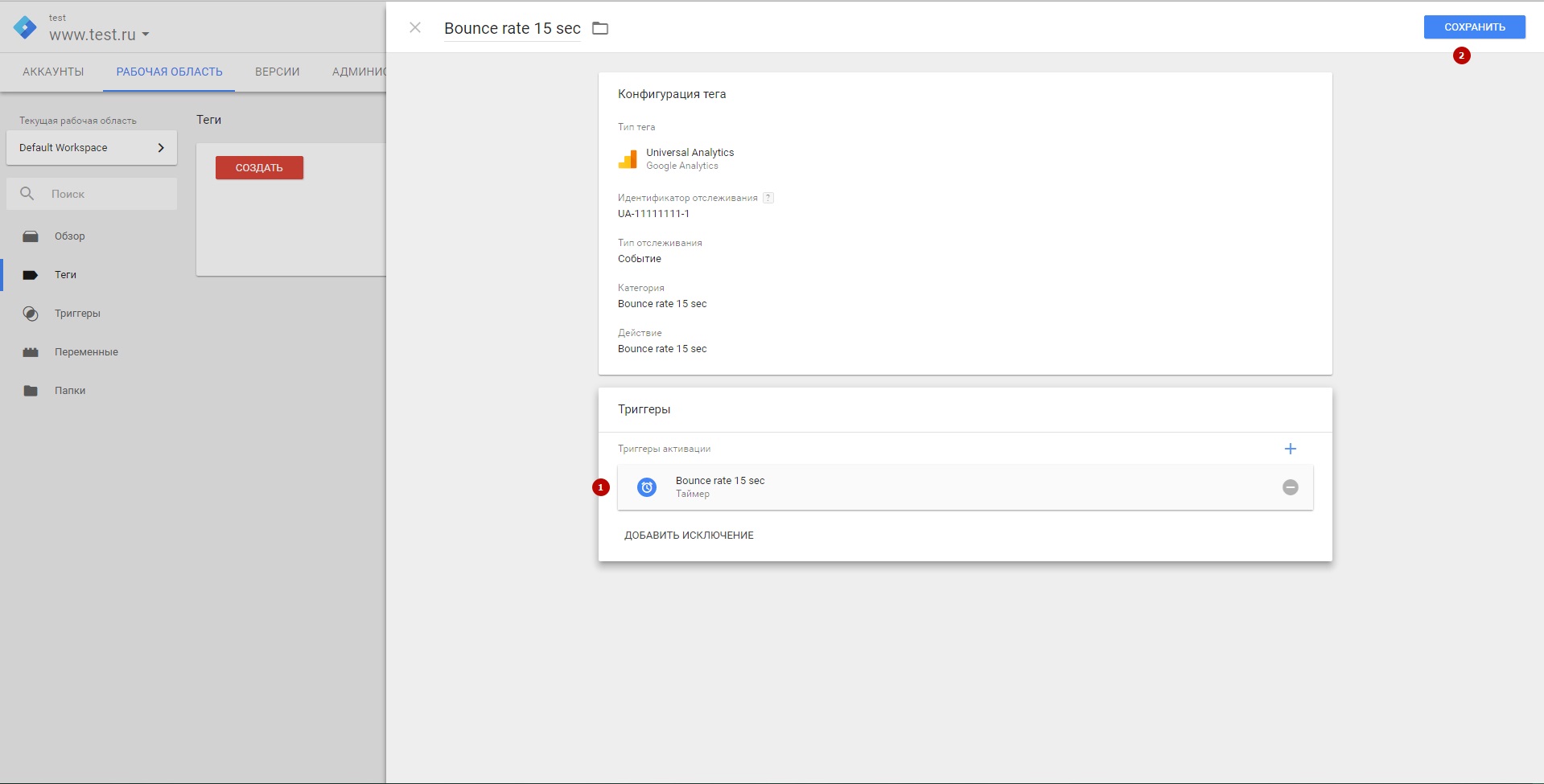Image resolution: width=1544 pixels, height=784 pixels.
Task: Click the Триггеры section heading
Action: click(x=644, y=409)
